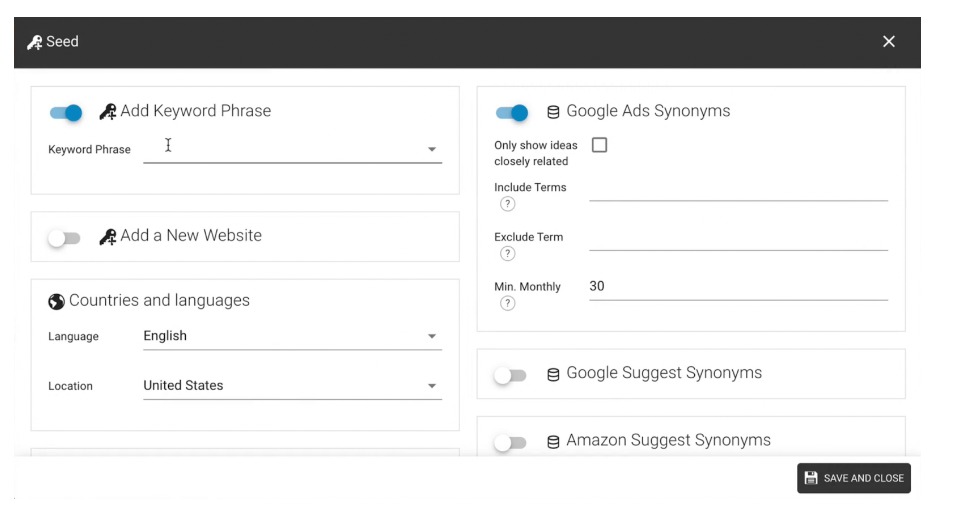
Task: Open the Location dropdown showing United States
Action: [431, 386]
